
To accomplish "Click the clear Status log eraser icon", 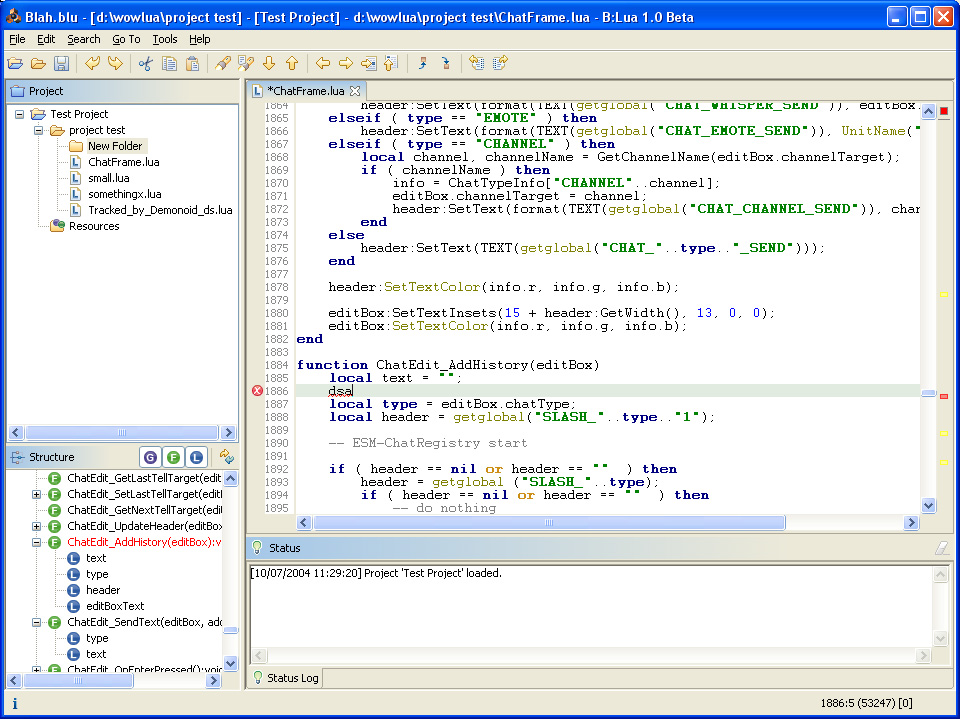I will coord(940,548).
